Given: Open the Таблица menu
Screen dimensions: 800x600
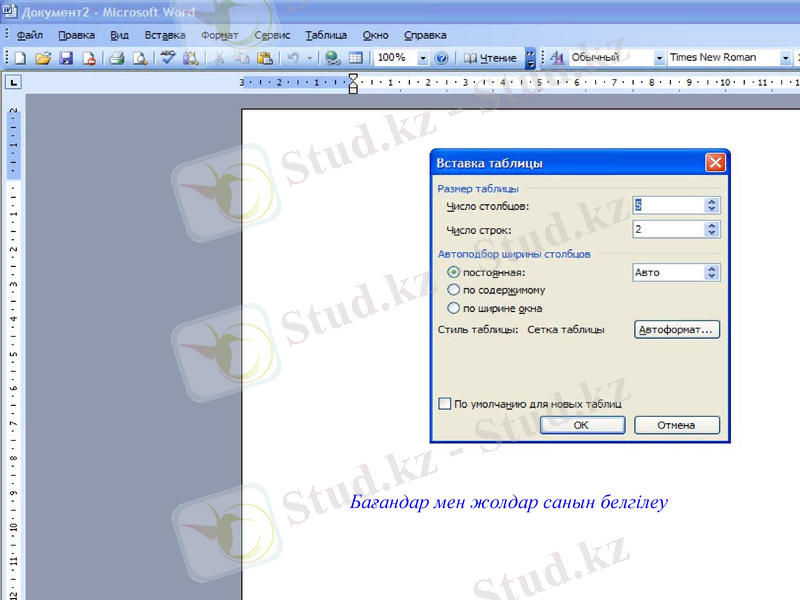Looking at the screenshot, I should point(327,34).
